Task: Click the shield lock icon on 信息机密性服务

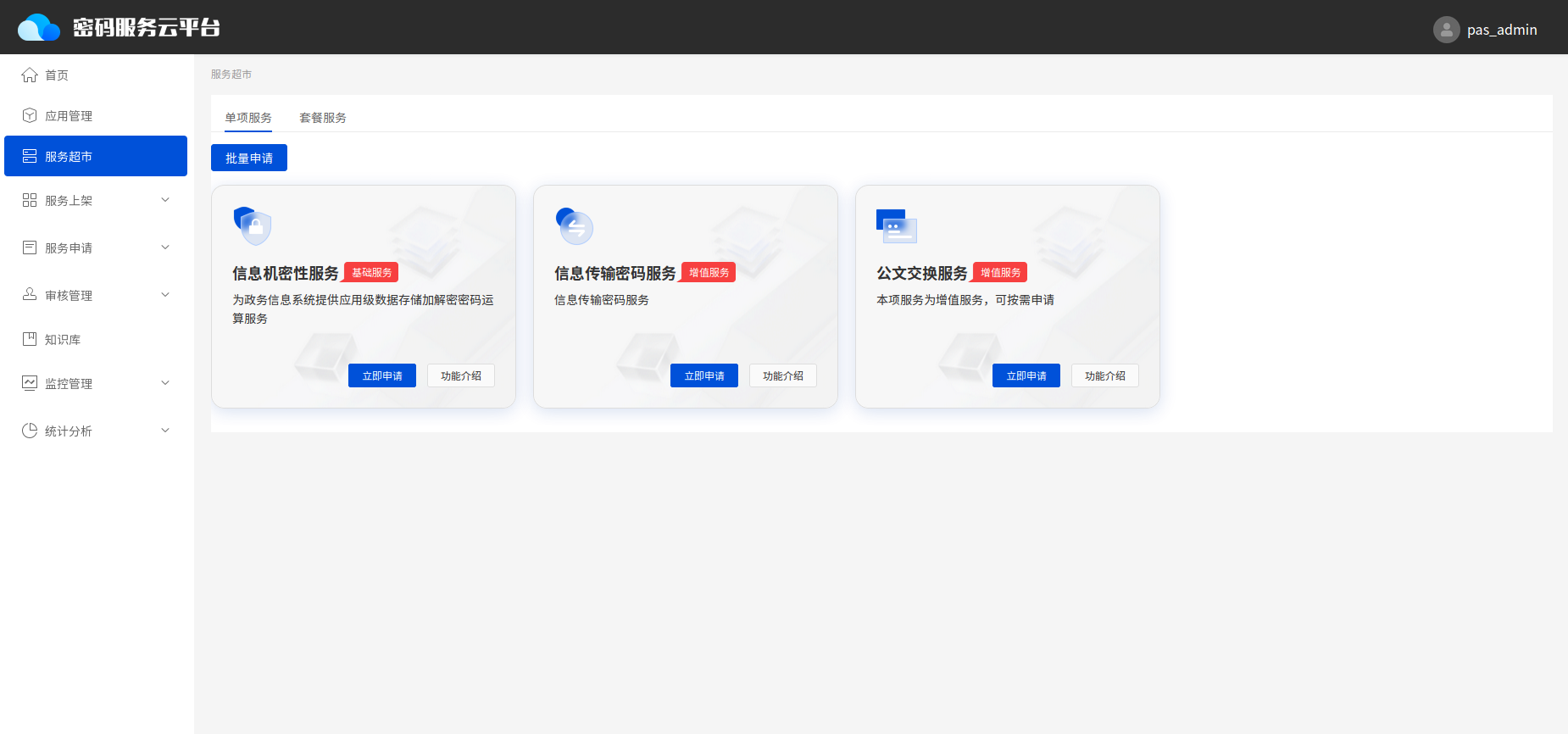Action: tap(253, 225)
